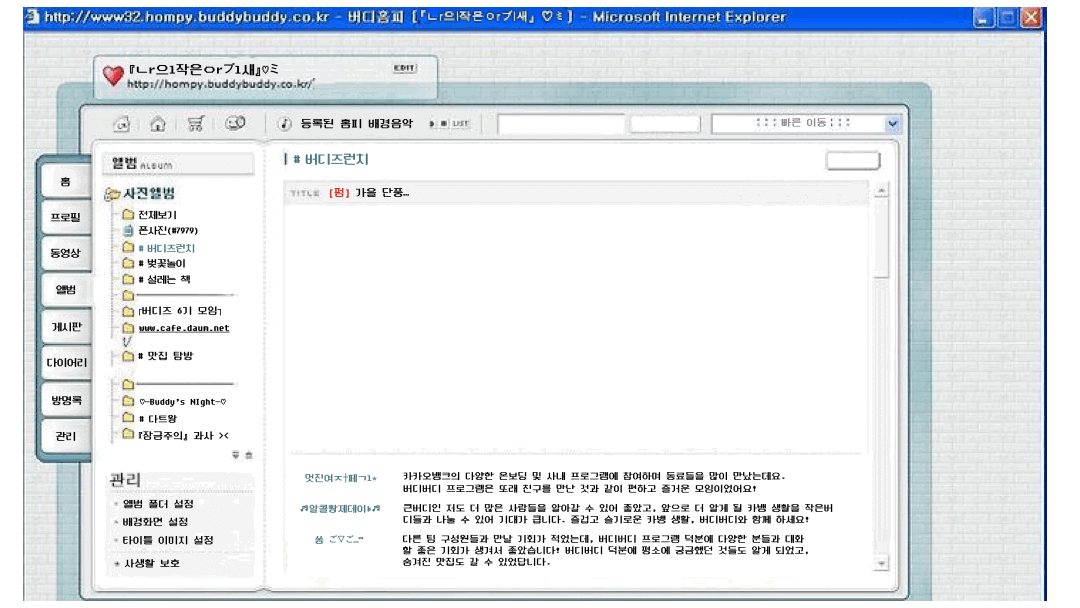Select the ♡-Buddy's NIght-♡ folder name
The width and height of the screenshot is (1080, 608).
pyautogui.click(x=183, y=401)
